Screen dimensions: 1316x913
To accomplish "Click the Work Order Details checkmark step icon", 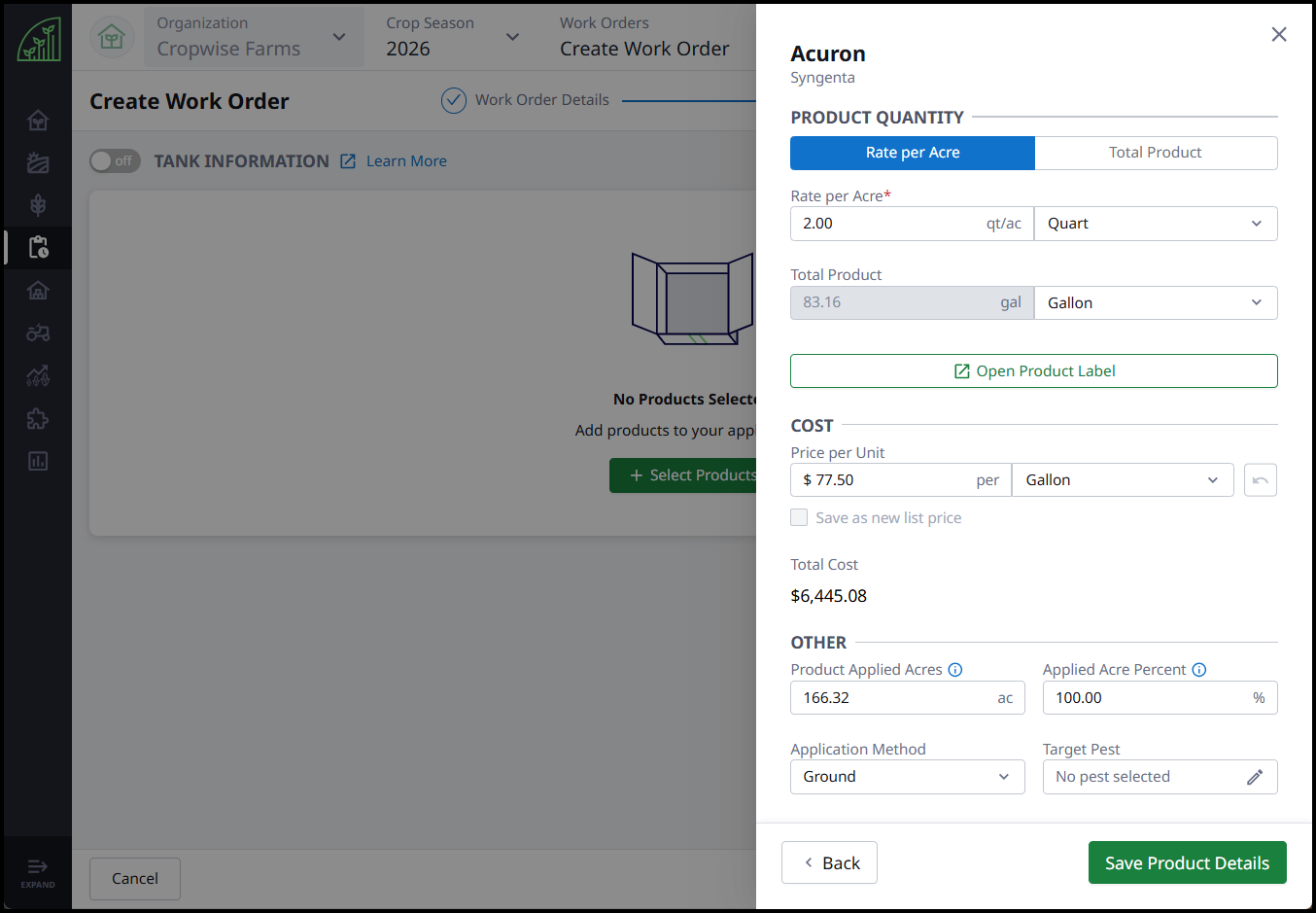I will coord(454,100).
